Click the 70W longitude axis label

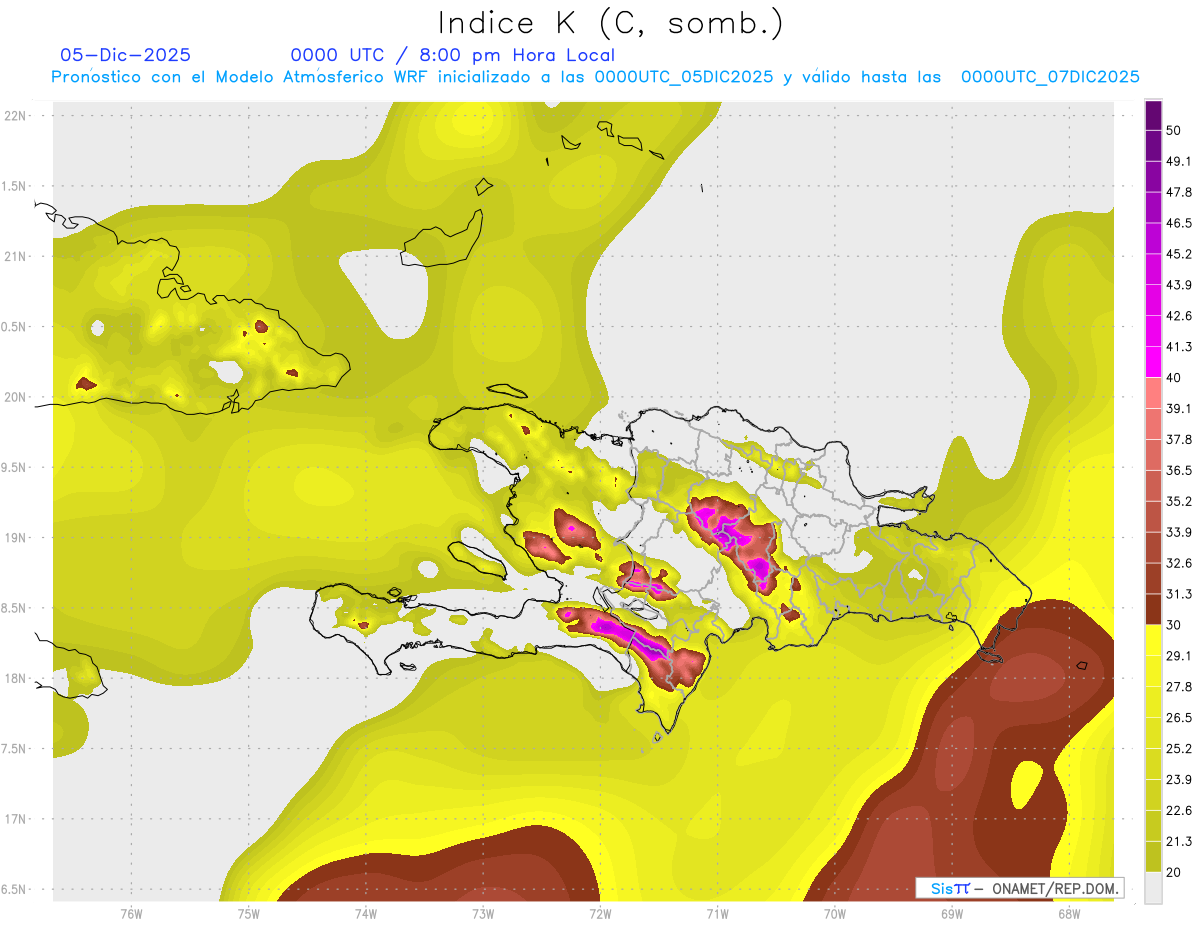pos(834,912)
